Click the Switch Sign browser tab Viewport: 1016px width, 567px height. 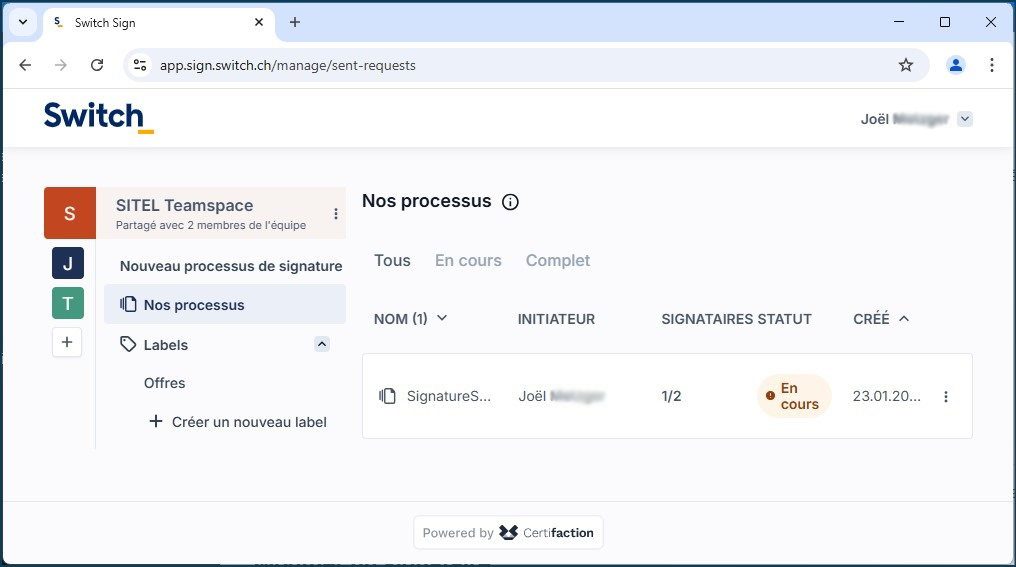[x=159, y=23]
